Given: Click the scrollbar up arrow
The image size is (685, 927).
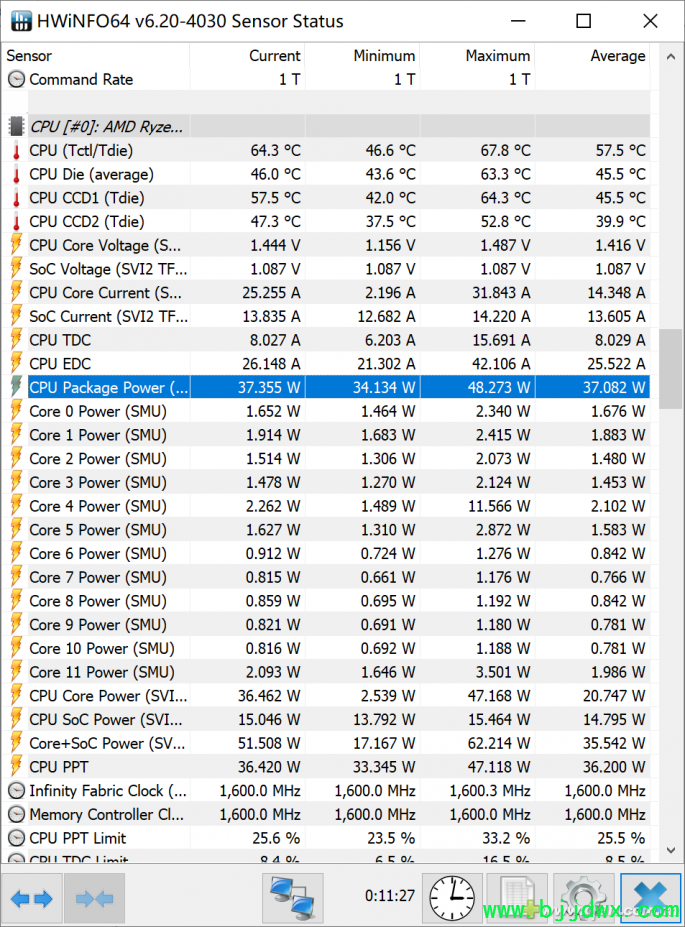Looking at the screenshot, I should 671,57.
